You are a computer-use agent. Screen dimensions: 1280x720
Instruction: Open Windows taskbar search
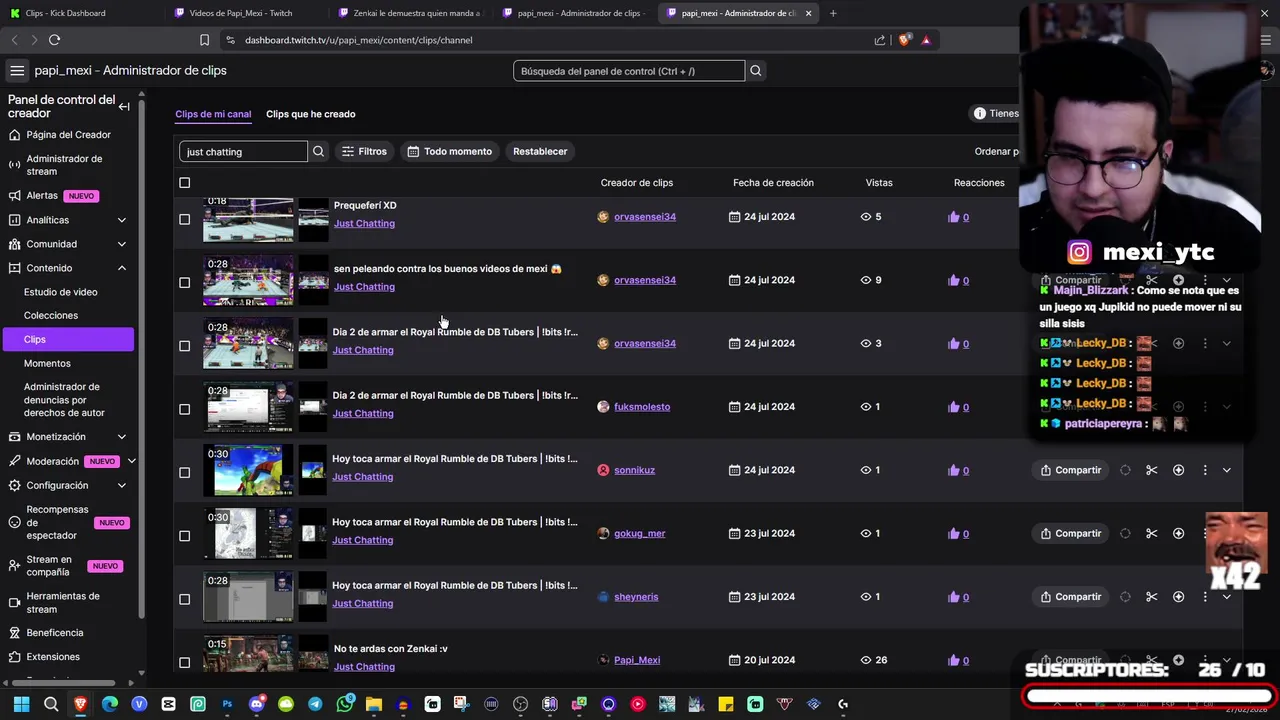[51, 704]
